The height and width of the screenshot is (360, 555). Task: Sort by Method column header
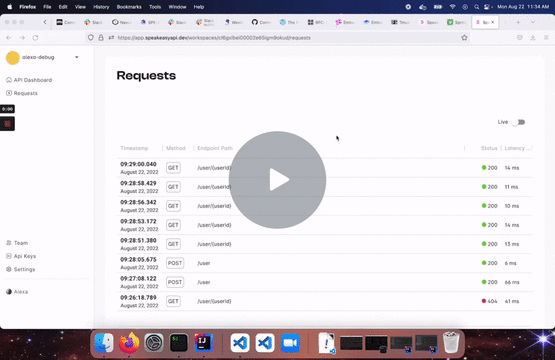176,148
